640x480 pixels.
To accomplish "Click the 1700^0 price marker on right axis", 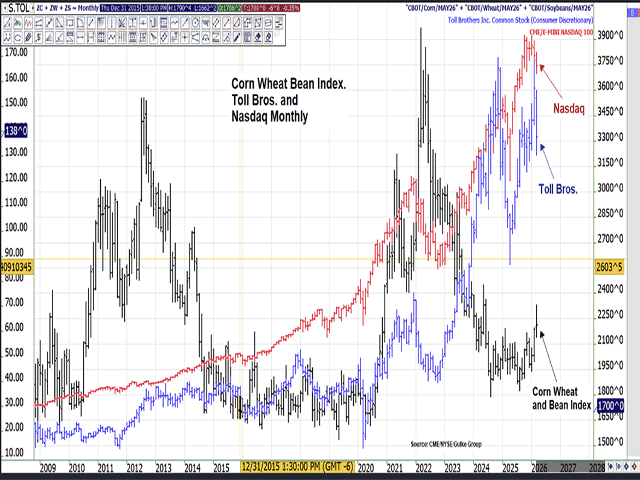I will click(x=610, y=406).
